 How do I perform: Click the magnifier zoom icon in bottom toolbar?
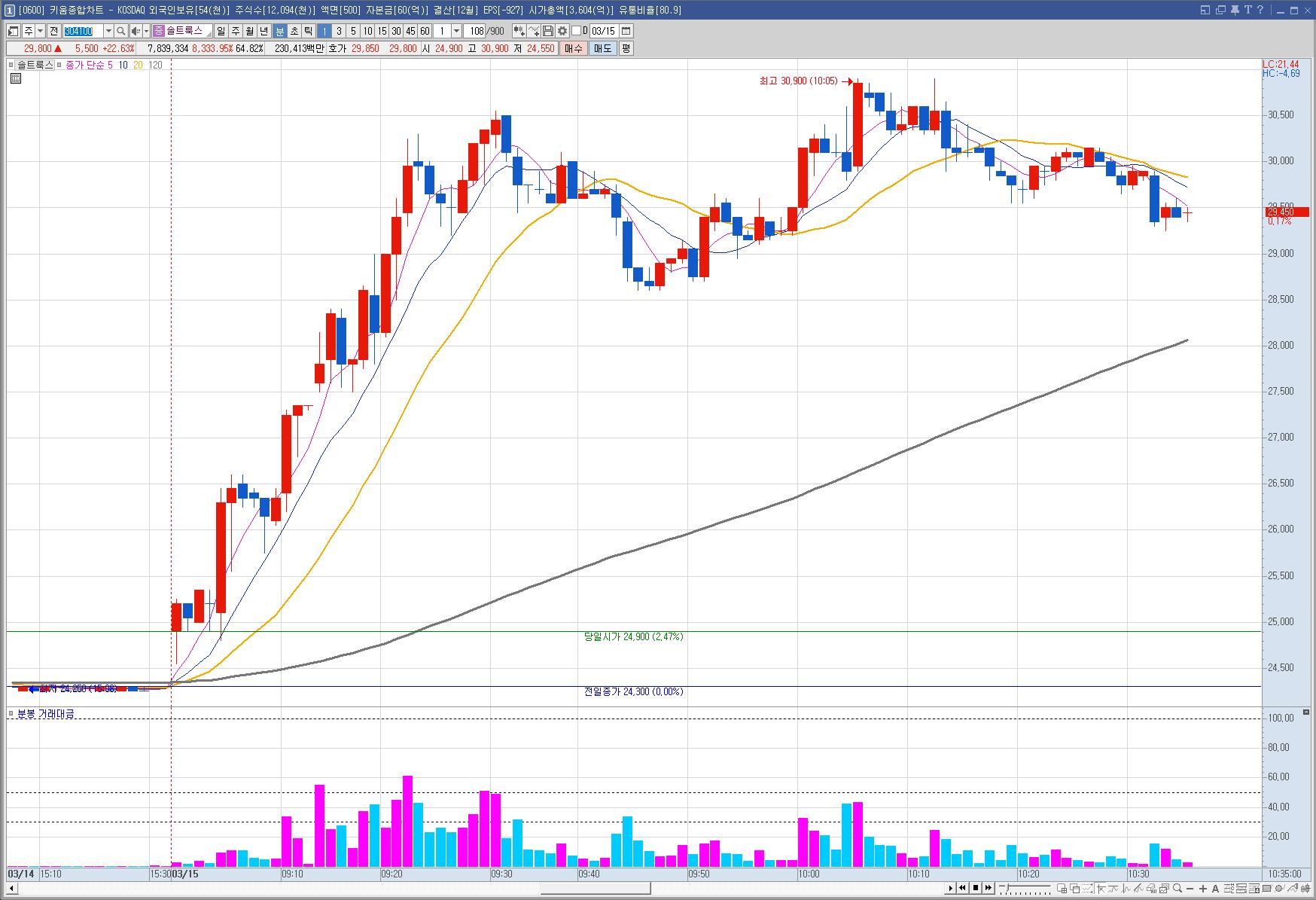[x=1177, y=888]
